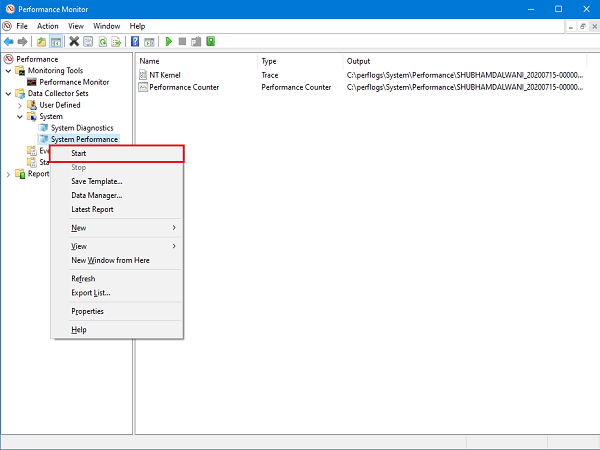
Task: Click the Export List toolbar icon
Action: (x=116, y=41)
